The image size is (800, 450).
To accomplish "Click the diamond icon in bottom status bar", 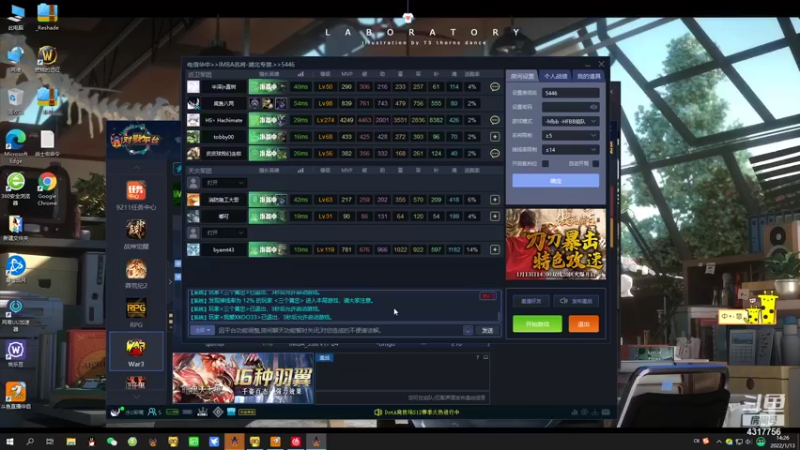I will (218, 412).
